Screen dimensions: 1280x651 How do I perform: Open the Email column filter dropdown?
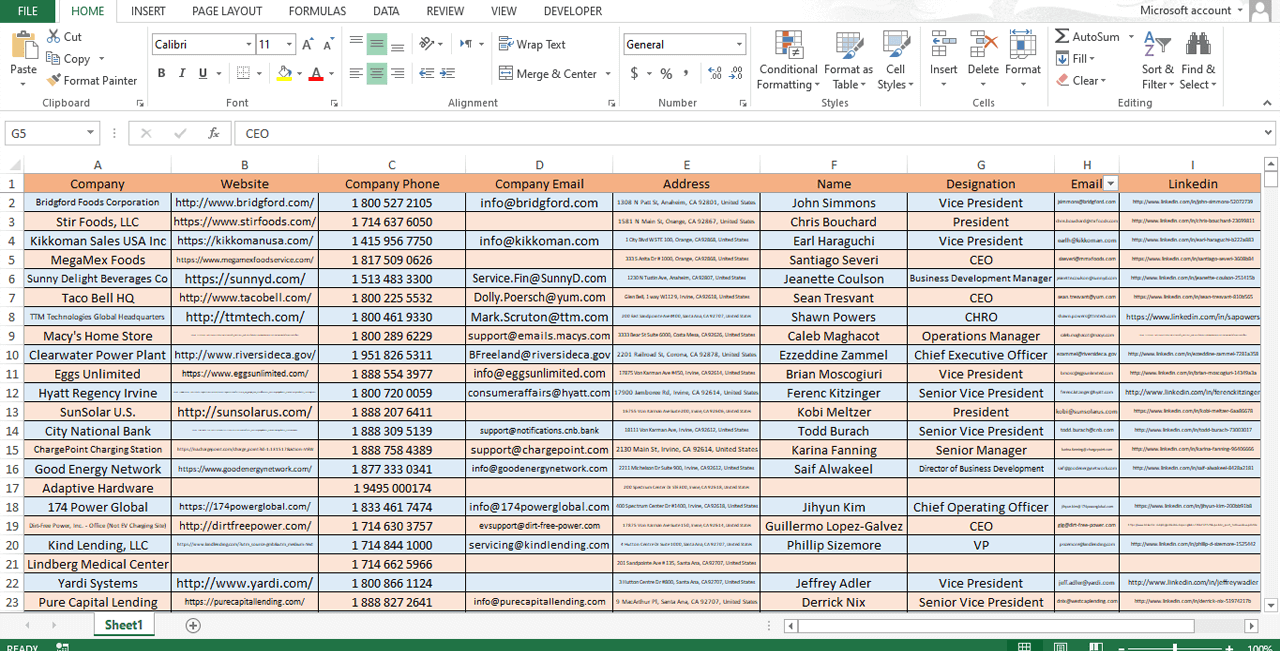1110,183
